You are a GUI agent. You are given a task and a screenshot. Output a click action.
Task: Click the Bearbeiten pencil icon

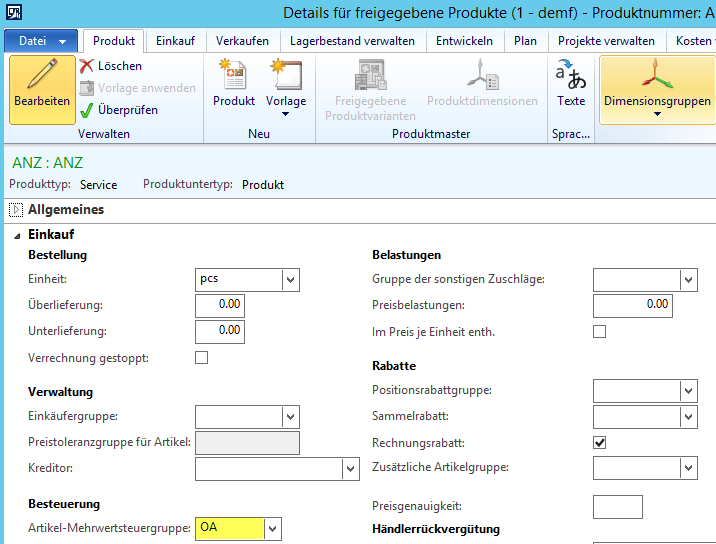coord(42,76)
